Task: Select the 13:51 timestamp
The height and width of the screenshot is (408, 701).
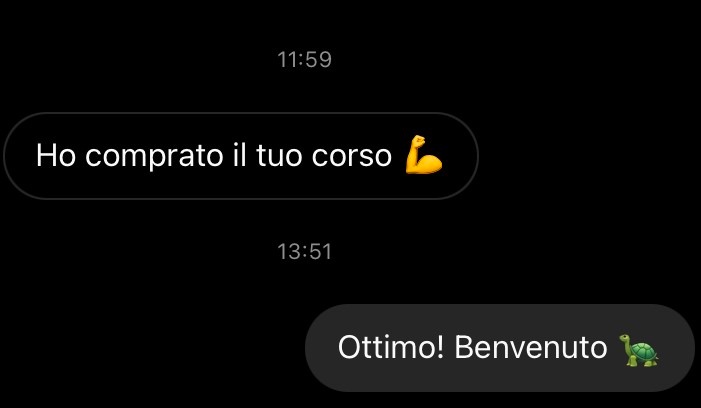Action: pyautogui.click(x=304, y=251)
